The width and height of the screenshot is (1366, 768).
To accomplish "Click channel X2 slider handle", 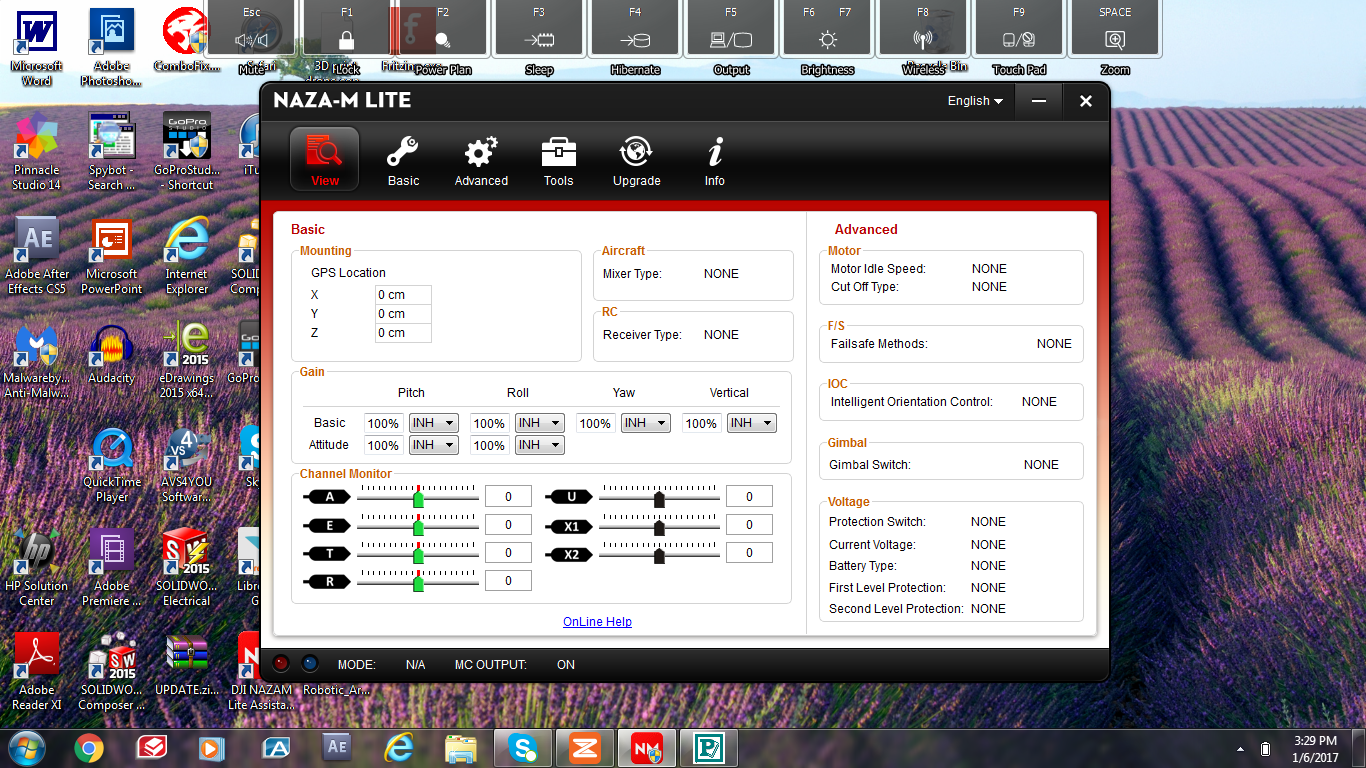I will coord(659,555).
